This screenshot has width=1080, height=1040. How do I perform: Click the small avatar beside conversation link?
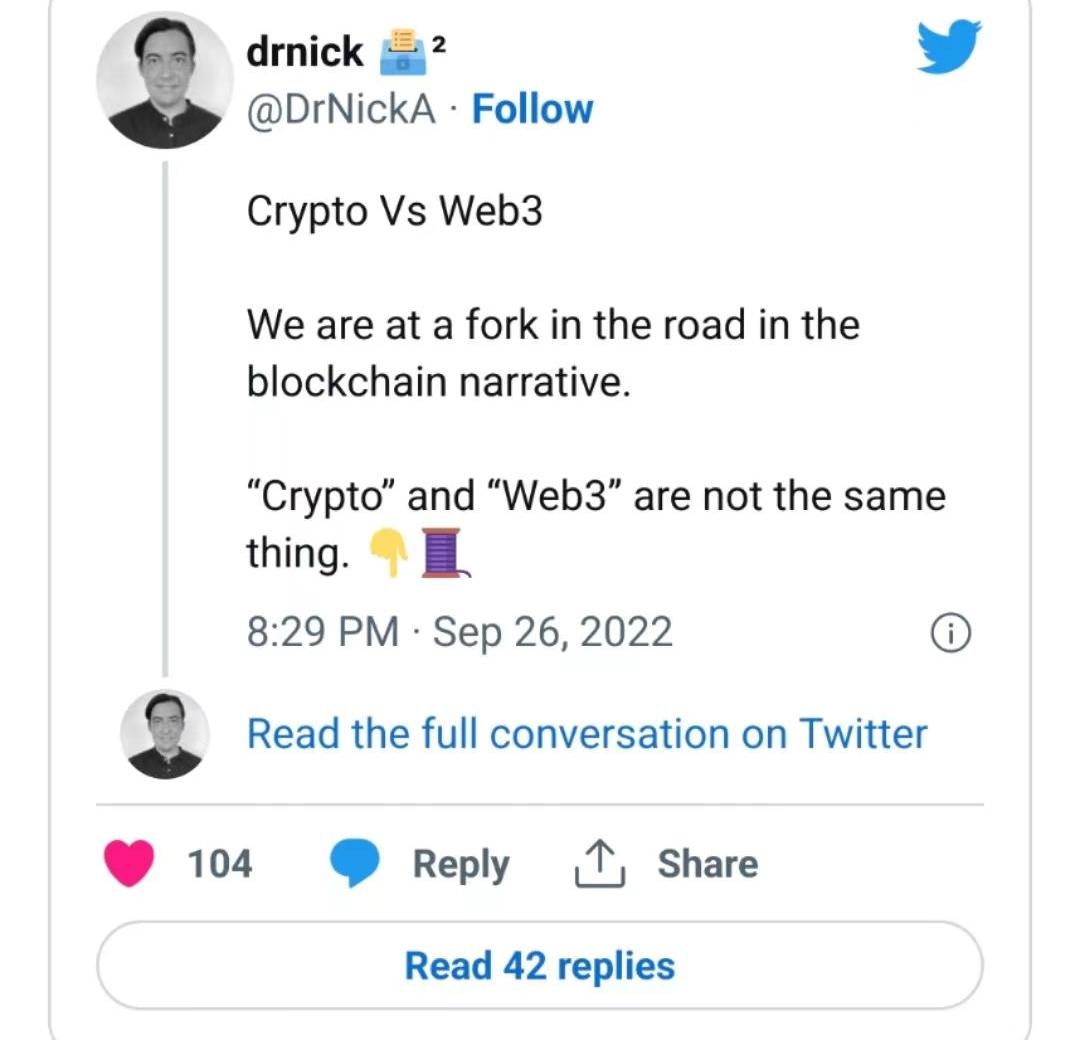coord(165,734)
